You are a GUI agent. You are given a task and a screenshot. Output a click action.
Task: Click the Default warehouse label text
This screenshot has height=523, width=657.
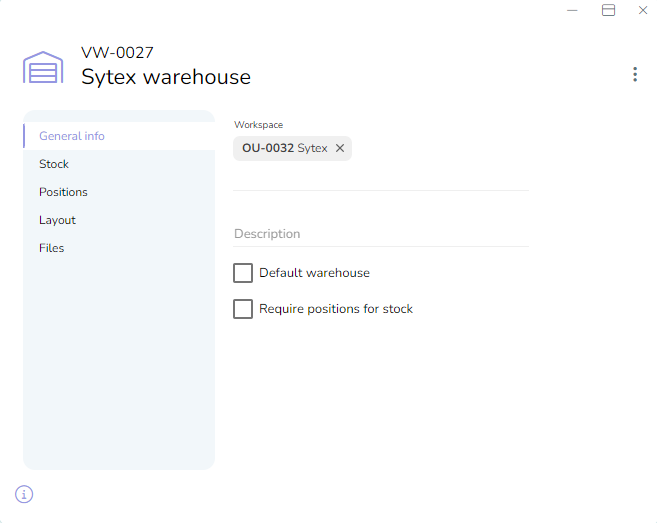[314, 273]
